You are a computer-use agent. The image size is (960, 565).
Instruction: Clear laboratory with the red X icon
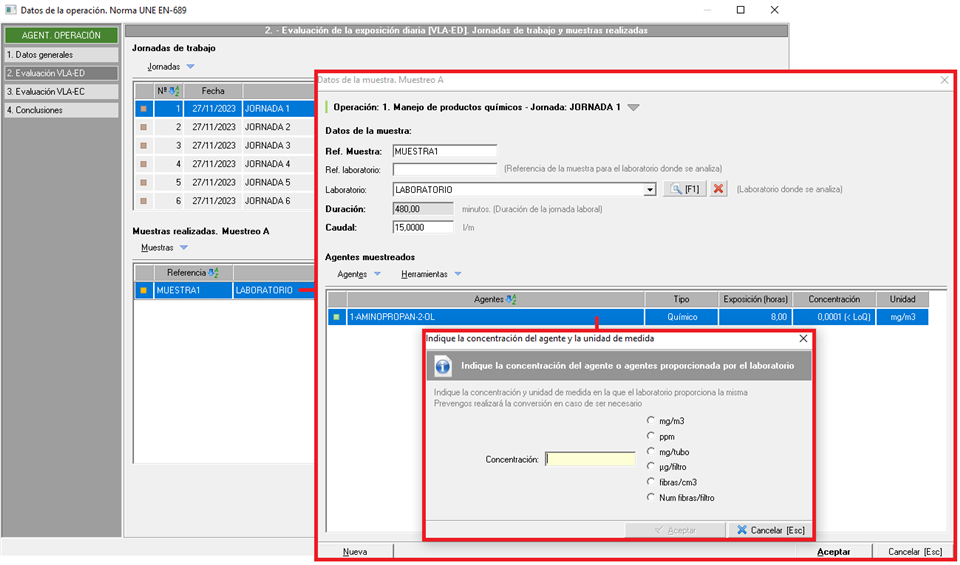[x=719, y=190]
